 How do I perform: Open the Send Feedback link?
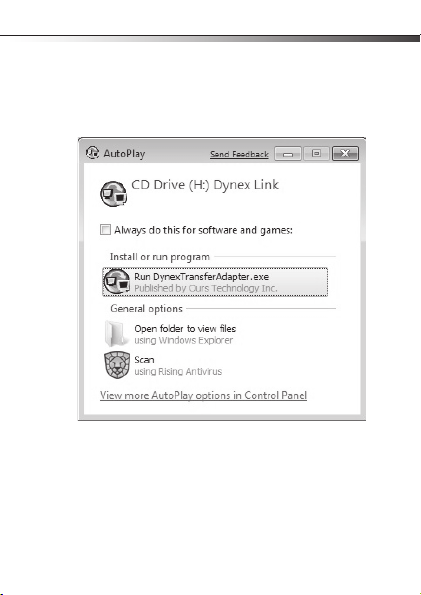coord(239,154)
